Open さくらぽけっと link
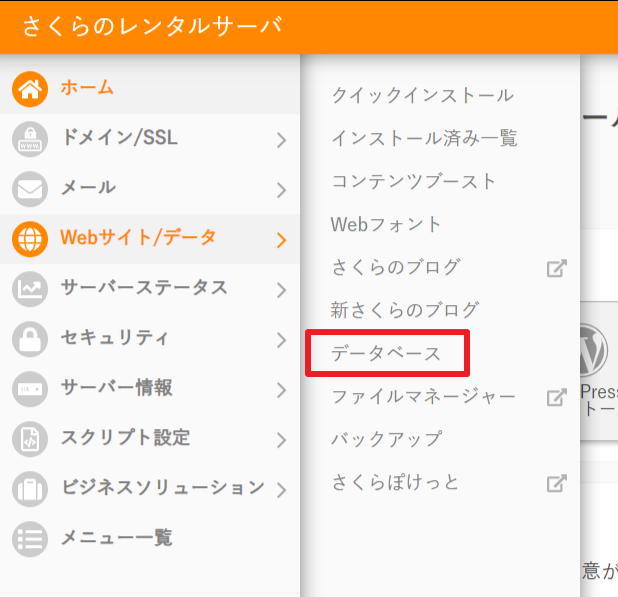 (395, 482)
